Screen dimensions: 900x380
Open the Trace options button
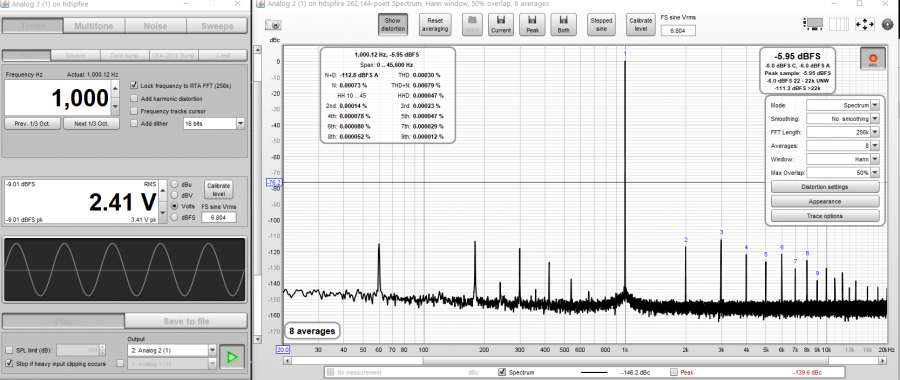[825, 216]
